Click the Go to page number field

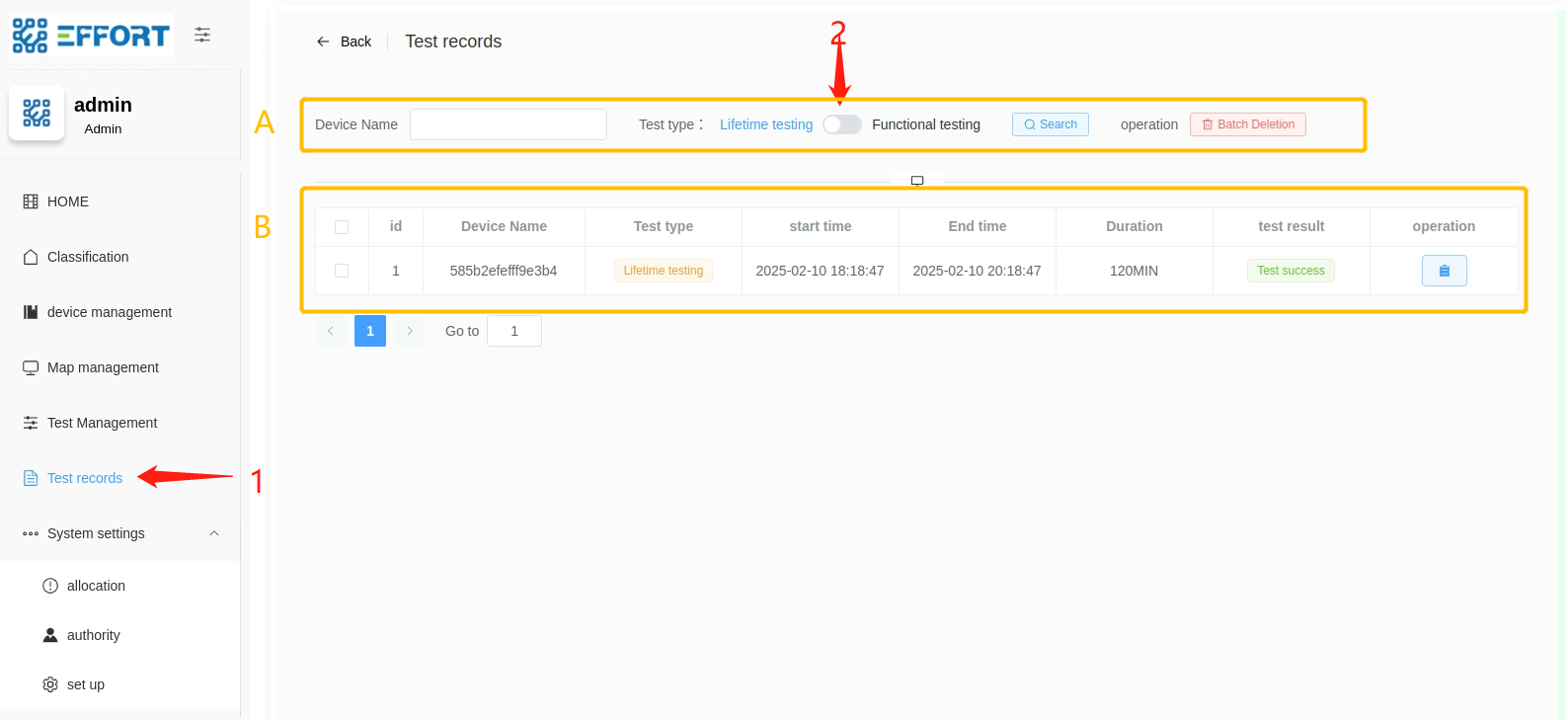pos(513,331)
